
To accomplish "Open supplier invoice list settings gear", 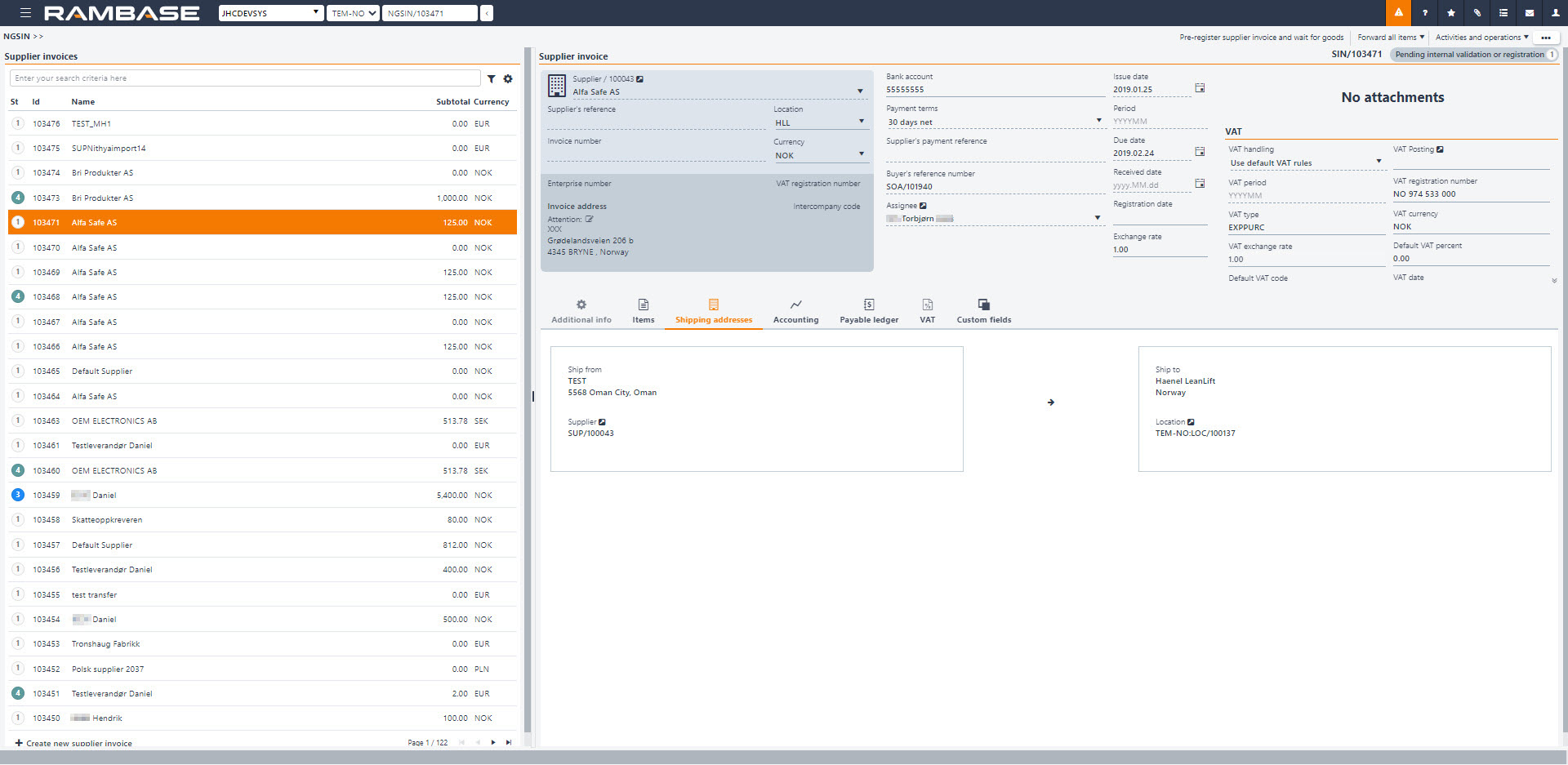I will [x=508, y=79].
